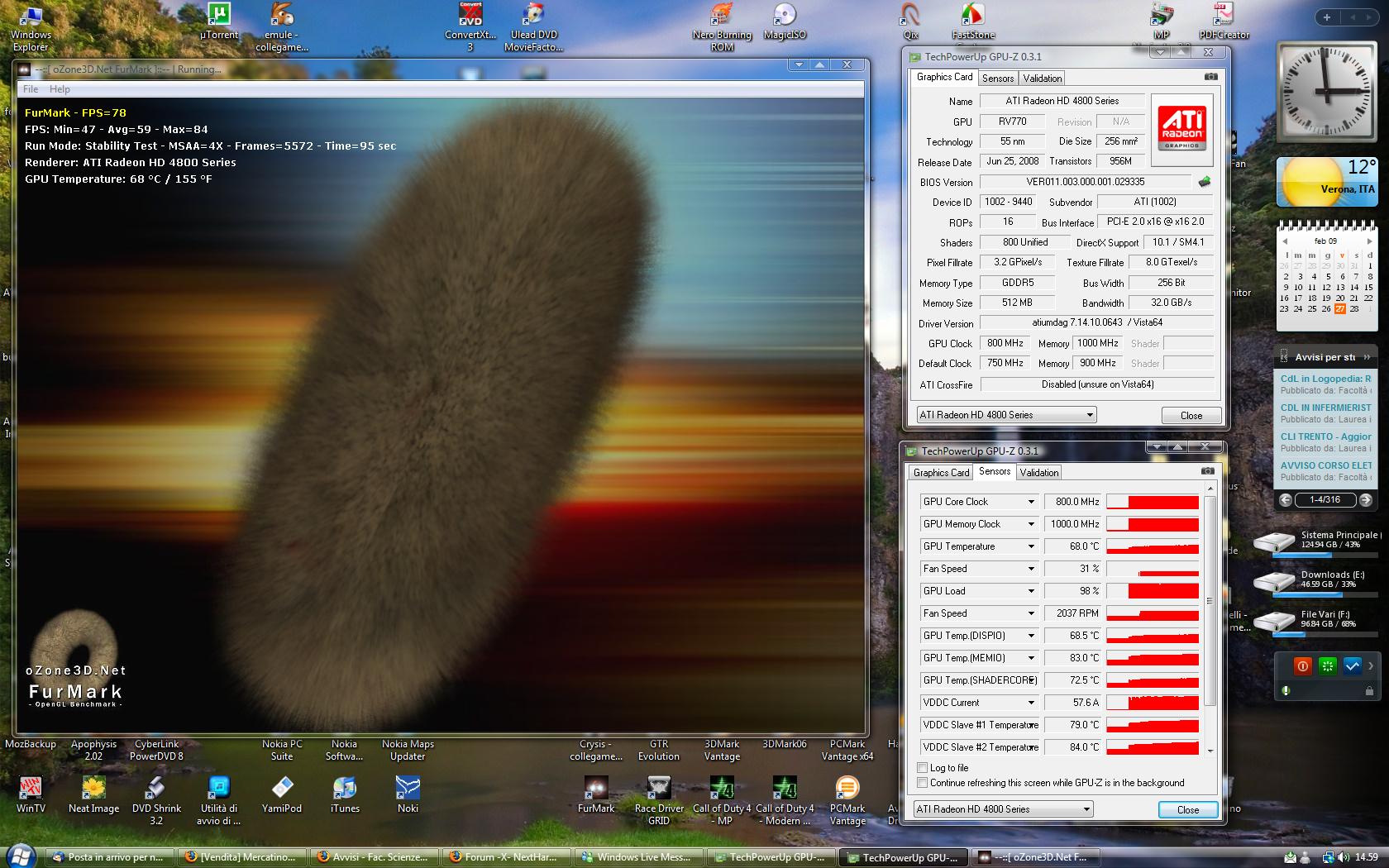Open the MagicISO desktop icon
This screenshot has height=868, width=1389.
[785, 21]
